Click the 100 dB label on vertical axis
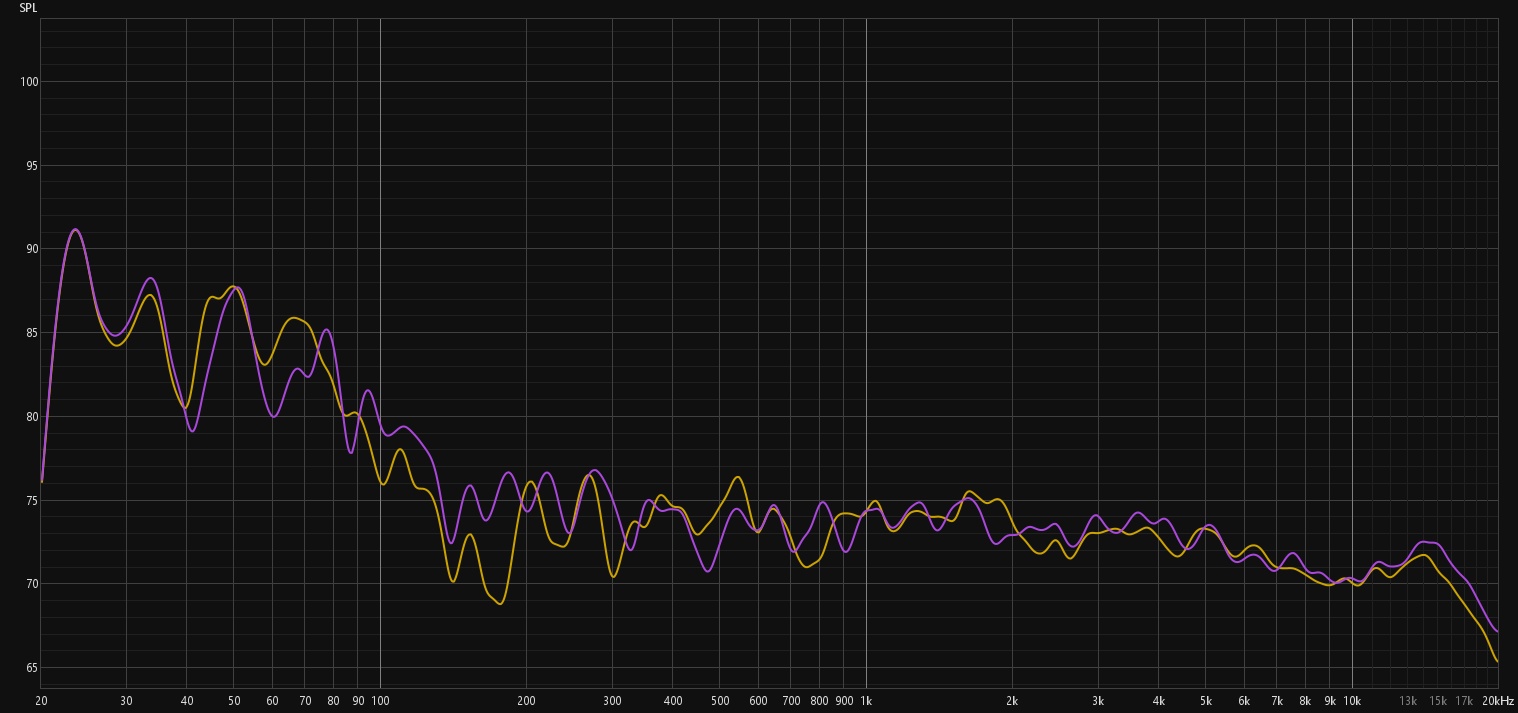 [27, 82]
